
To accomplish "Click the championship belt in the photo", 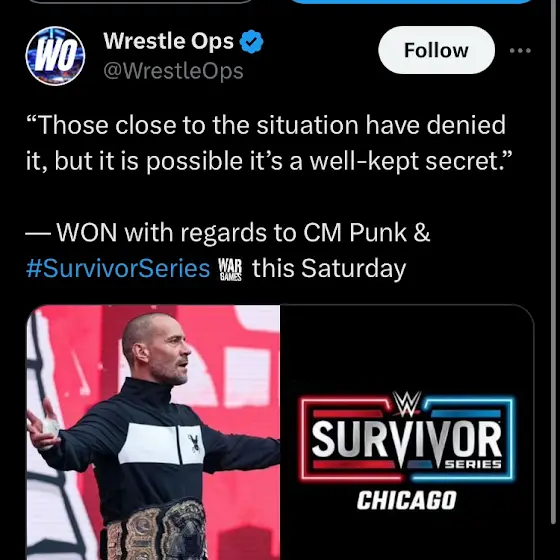I will coord(156,531).
